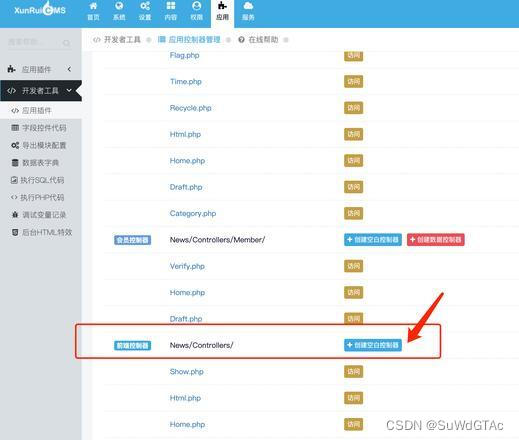The width and height of the screenshot is (519, 440).
Task: Open the 内容 grid icon in top bar
Action: tap(171, 11)
